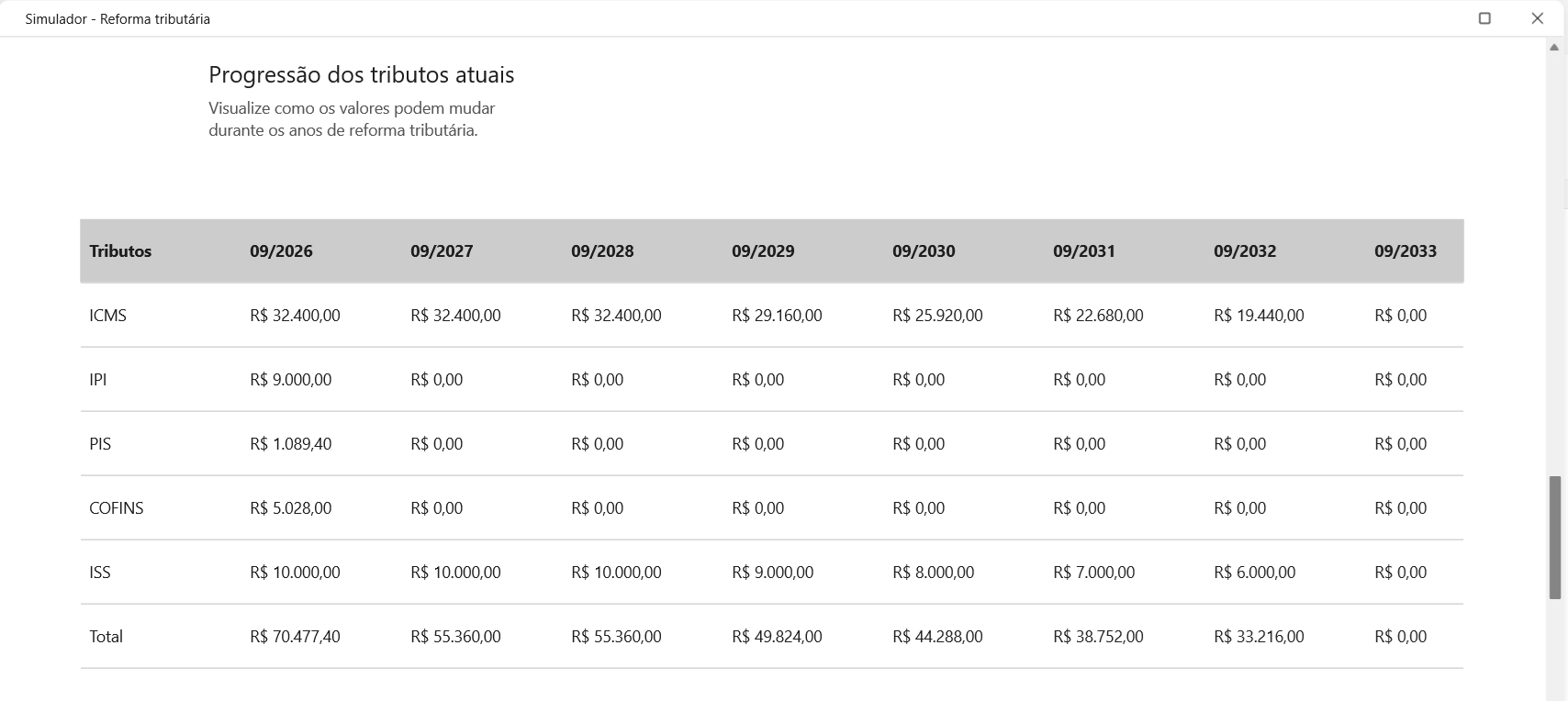Select the Tributos column header
Image resolution: width=1568 pixels, height=701 pixels.
click(x=120, y=251)
